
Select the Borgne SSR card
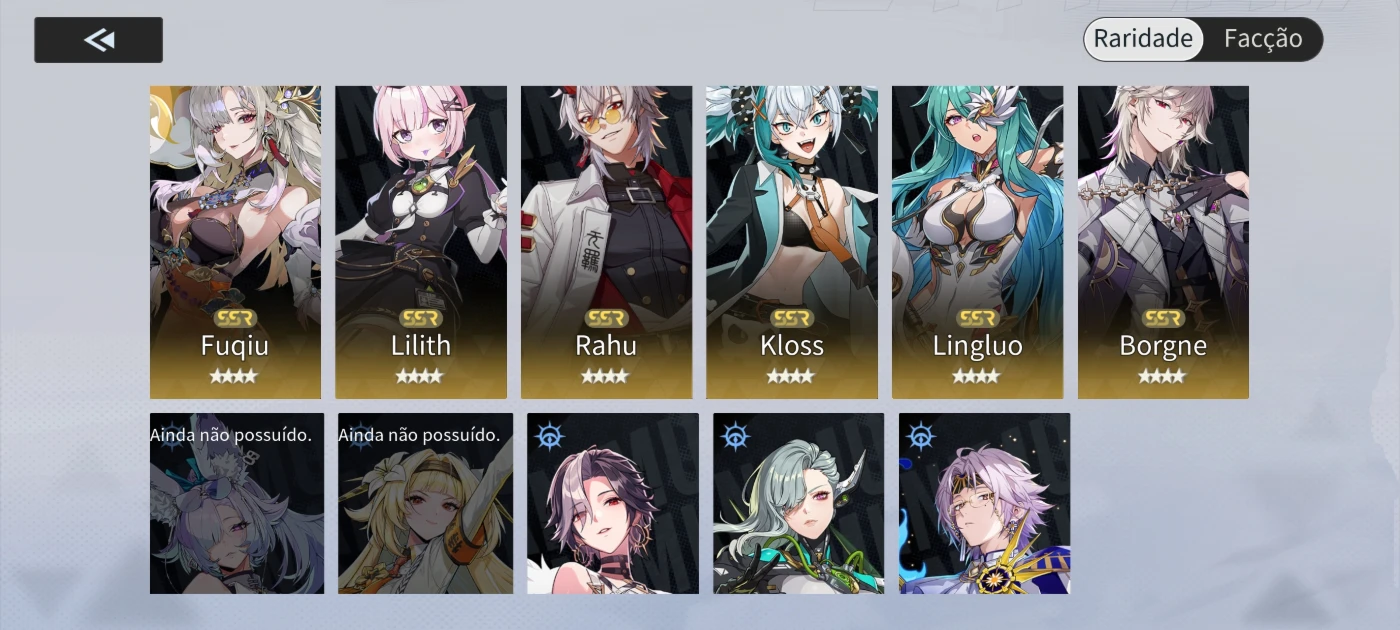point(1163,242)
